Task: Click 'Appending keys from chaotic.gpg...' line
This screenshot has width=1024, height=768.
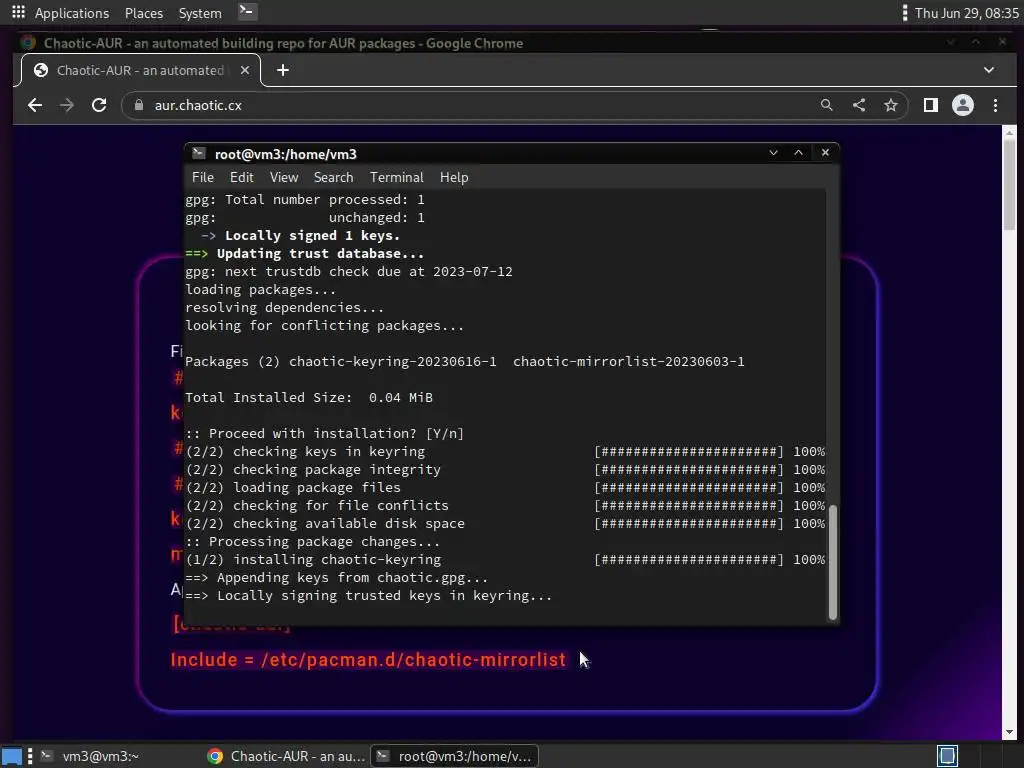Action: (337, 578)
